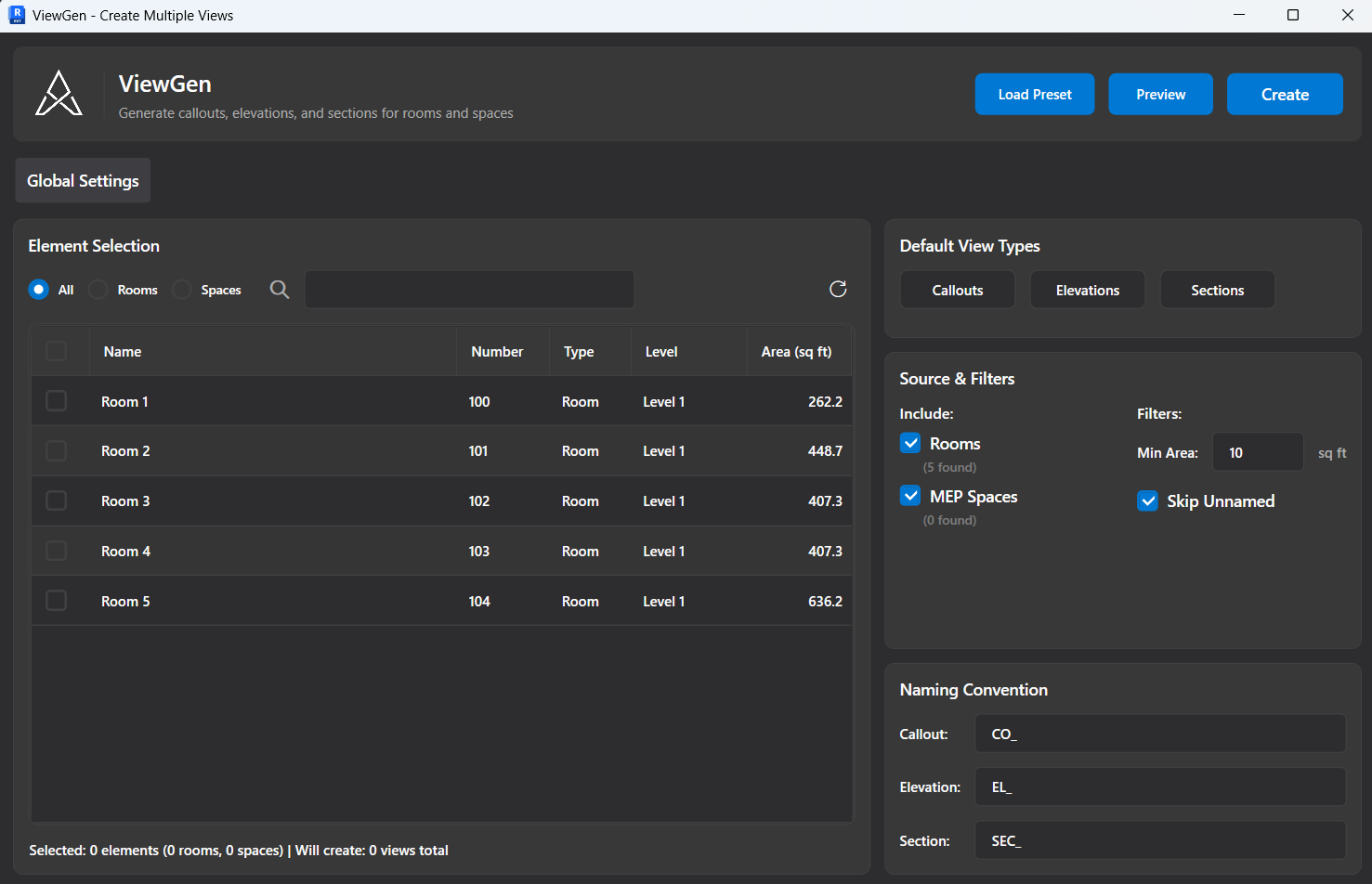1372x884 pixels.
Task: Select the Rooms radio filter
Action: click(x=98, y=290)
